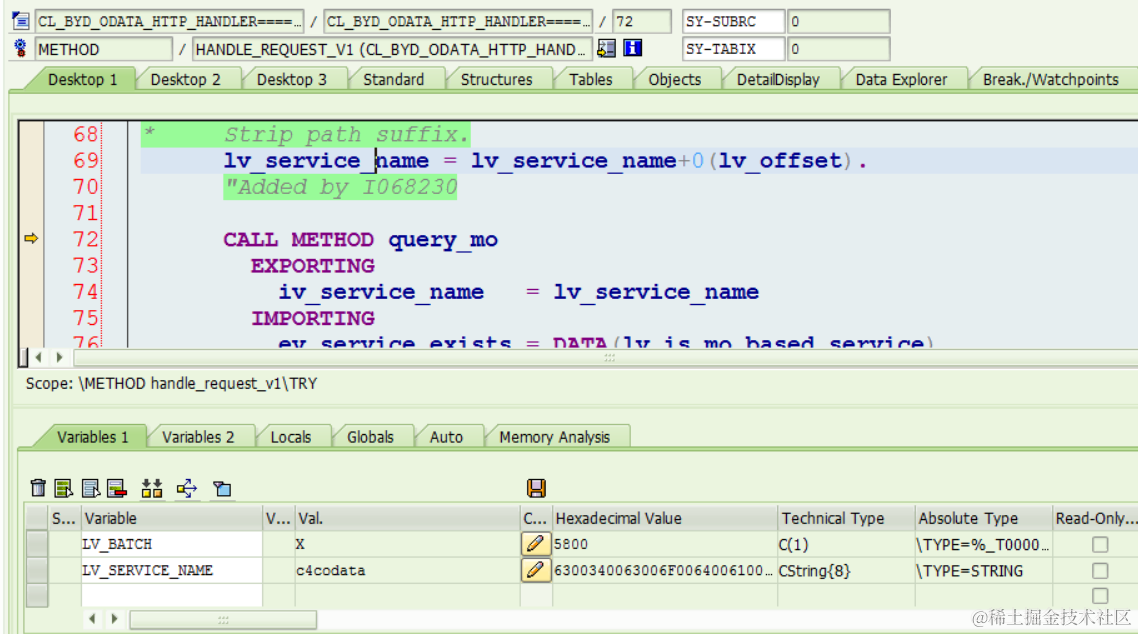Open the Data Explorer tab

tap(901, 79)
